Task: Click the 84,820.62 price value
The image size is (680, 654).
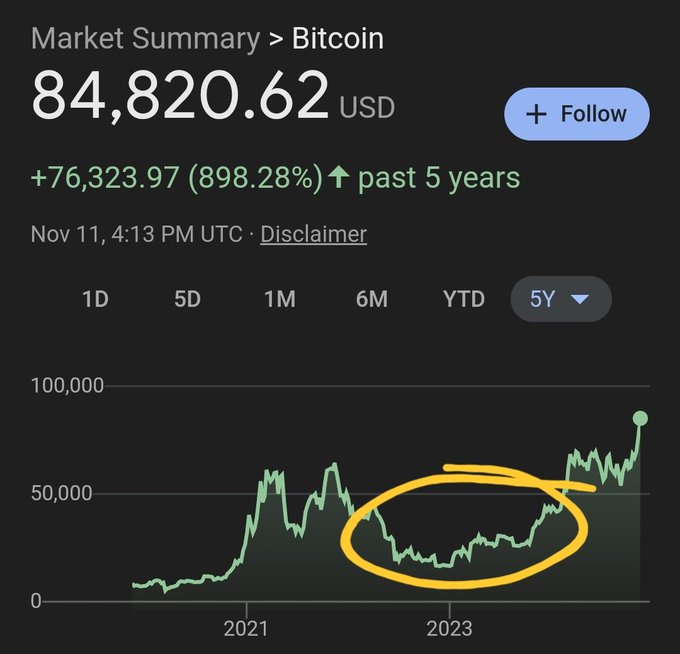Action: (180, 96)
